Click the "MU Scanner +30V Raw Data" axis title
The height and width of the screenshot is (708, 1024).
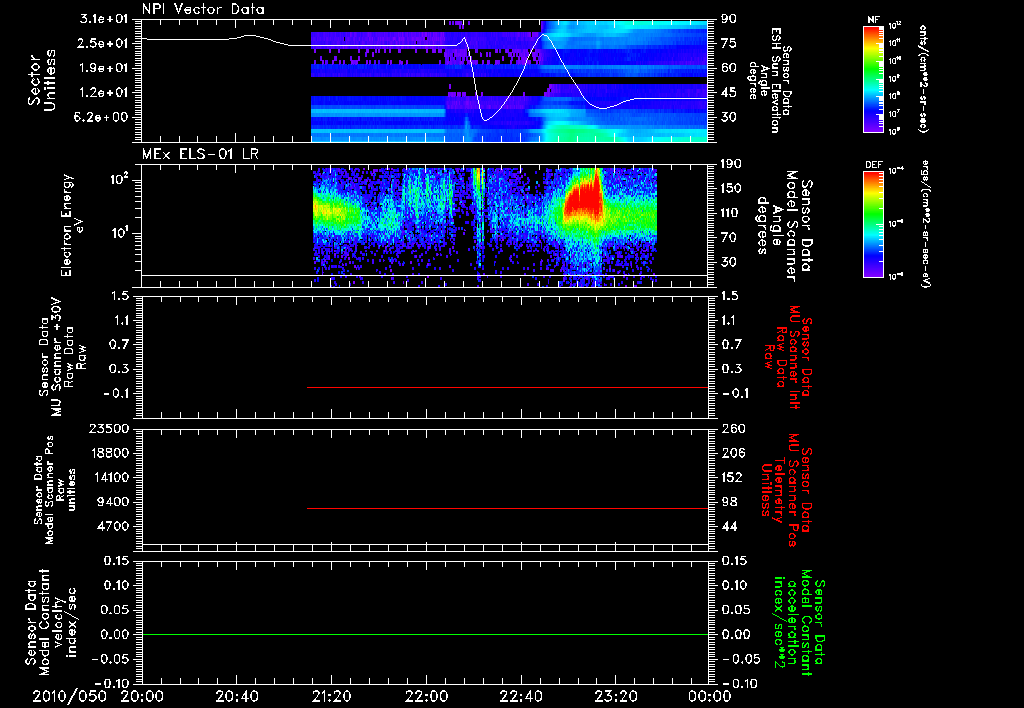[x=62, y=357]
